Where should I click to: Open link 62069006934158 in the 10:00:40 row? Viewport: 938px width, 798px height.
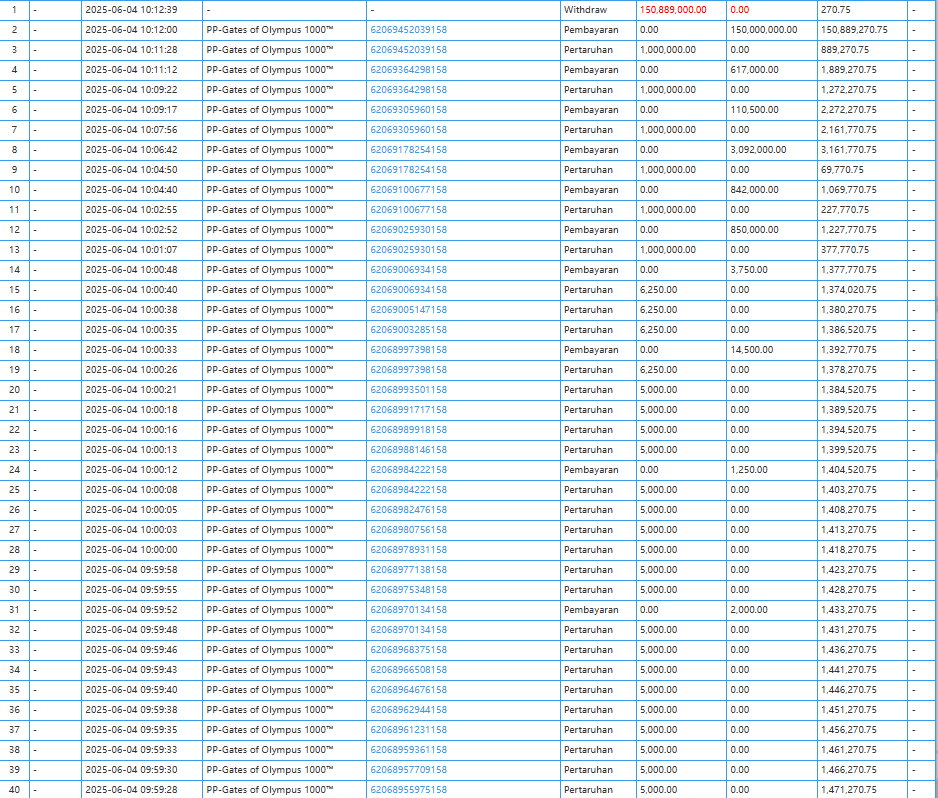click(x=409, y=290)
